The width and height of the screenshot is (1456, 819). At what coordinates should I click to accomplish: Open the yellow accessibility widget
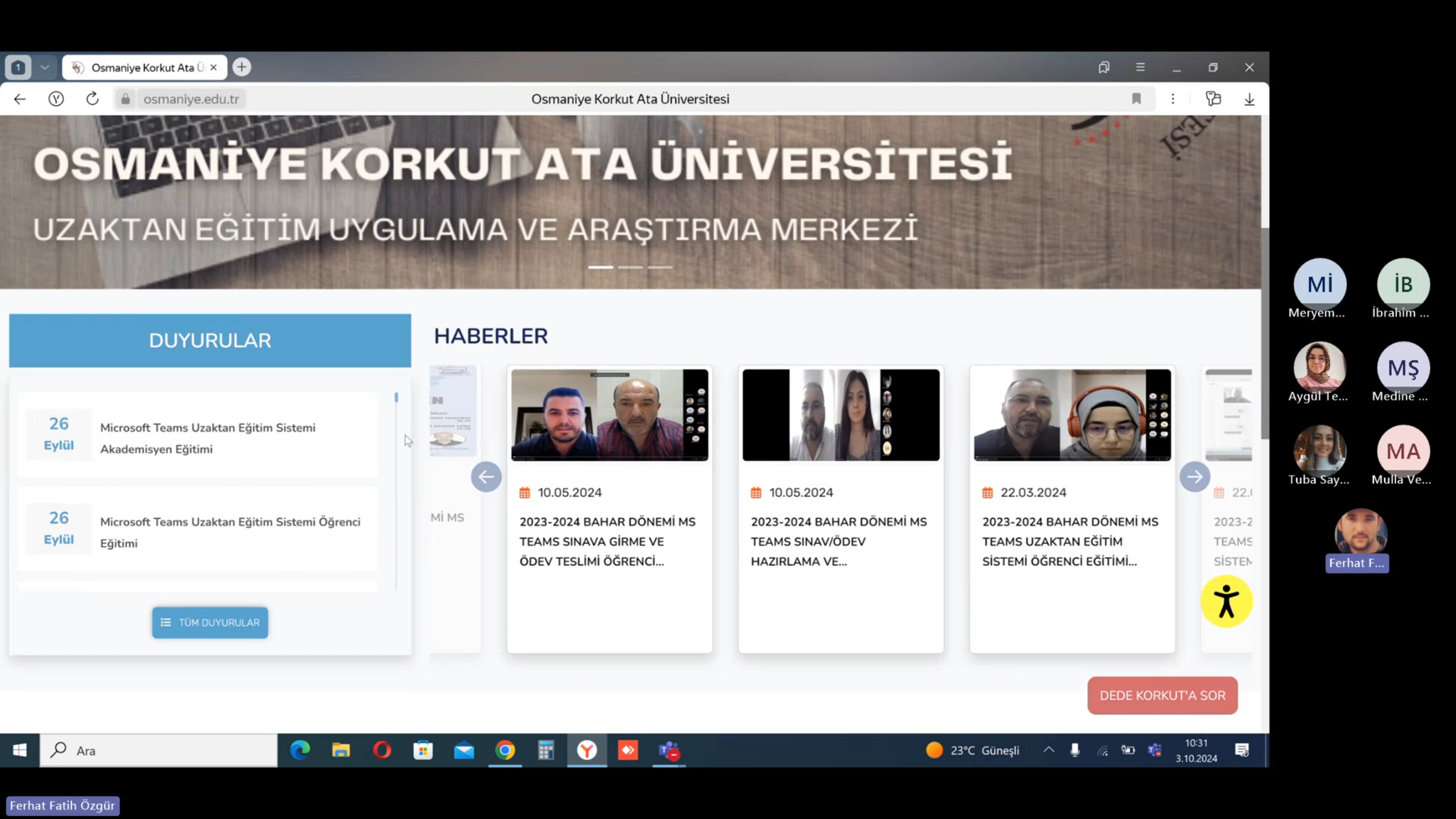pos(1226,601)
